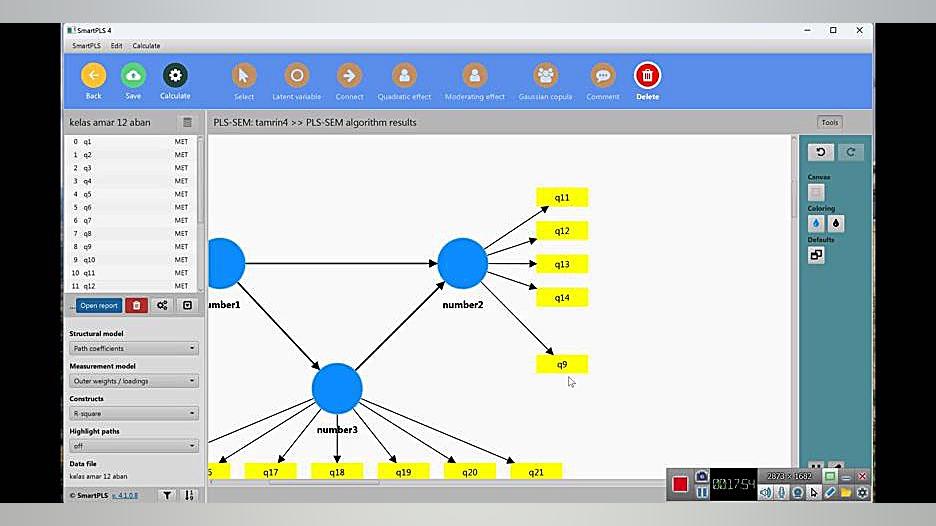Set border color with black droplet
The image size is (936, 526).
836,223
